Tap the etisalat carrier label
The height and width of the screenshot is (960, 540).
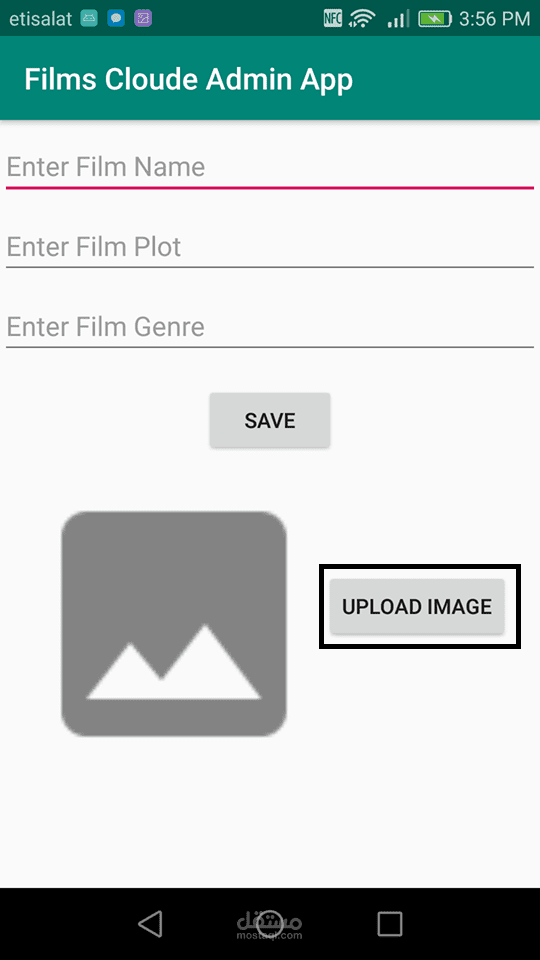click(x=40, y=19)
